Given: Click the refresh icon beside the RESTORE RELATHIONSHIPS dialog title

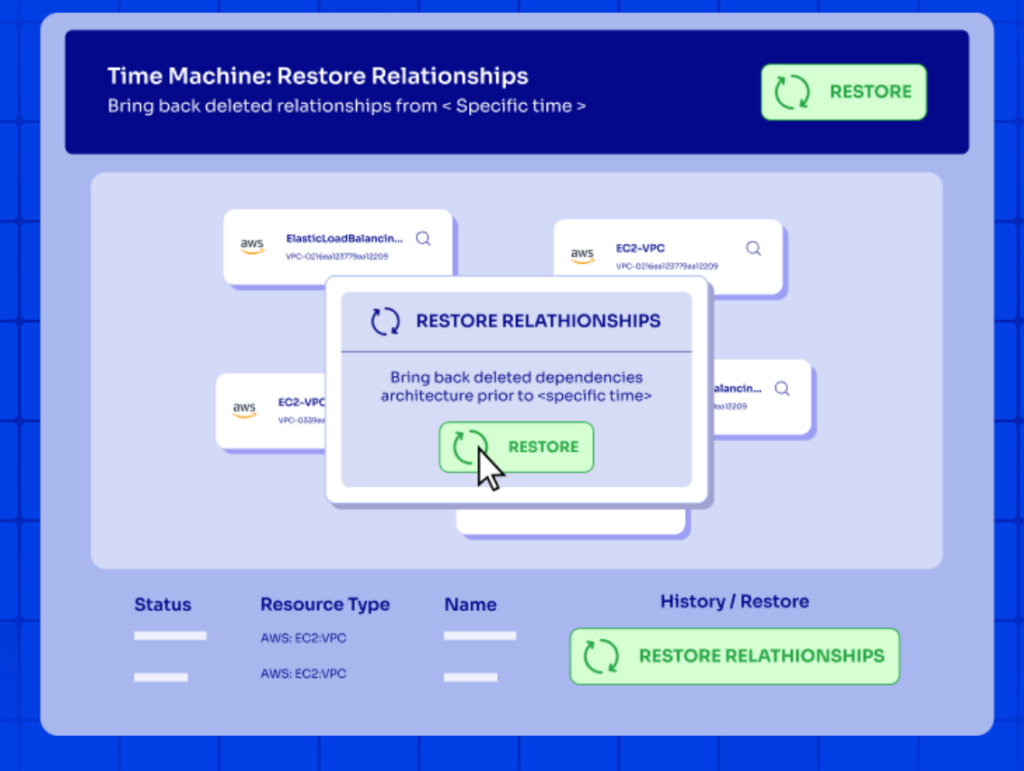Looking at the screenshot, I should pos(385,321).
